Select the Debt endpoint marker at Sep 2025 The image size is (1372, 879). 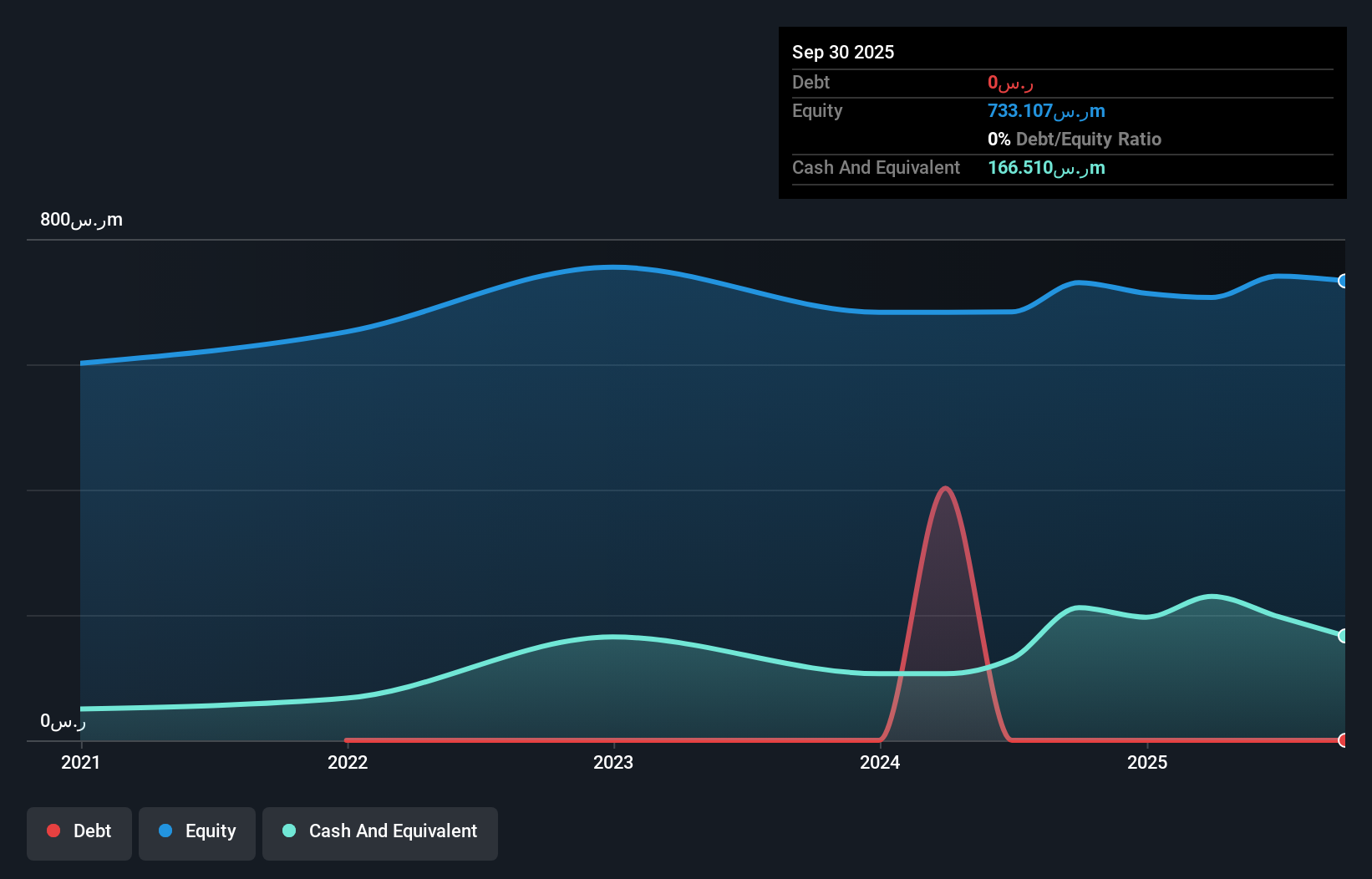pyautogui.click(x=1344, y=740)
